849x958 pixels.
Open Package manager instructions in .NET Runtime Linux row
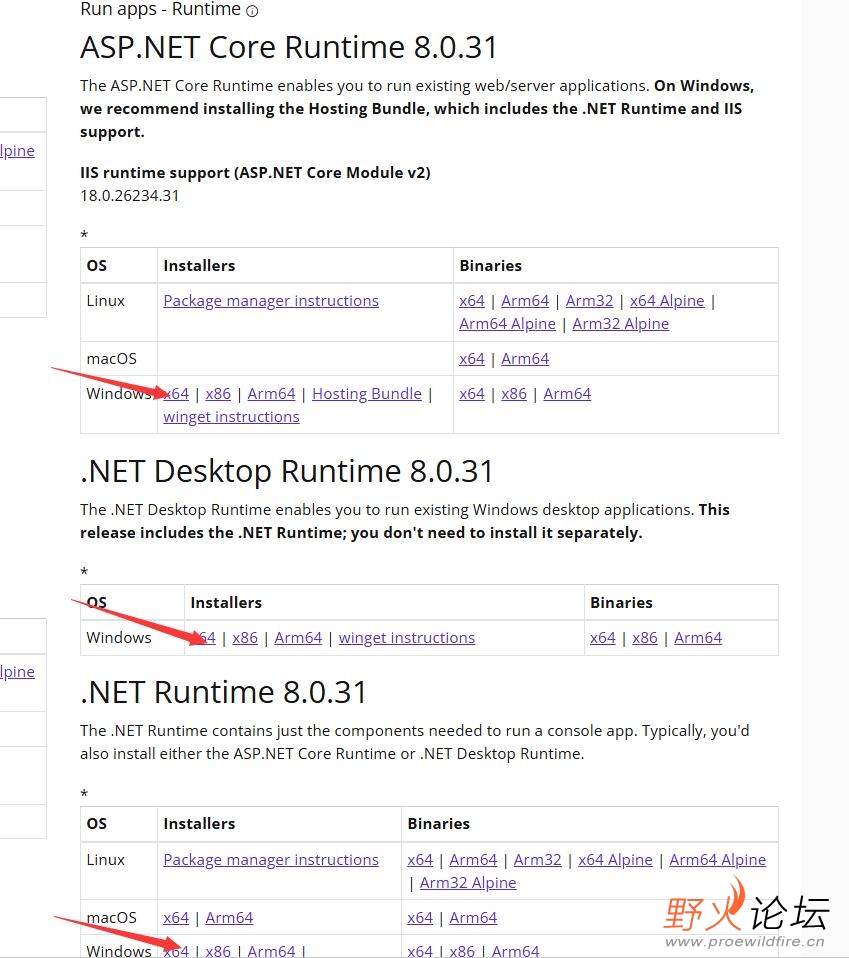click(271, 860)
